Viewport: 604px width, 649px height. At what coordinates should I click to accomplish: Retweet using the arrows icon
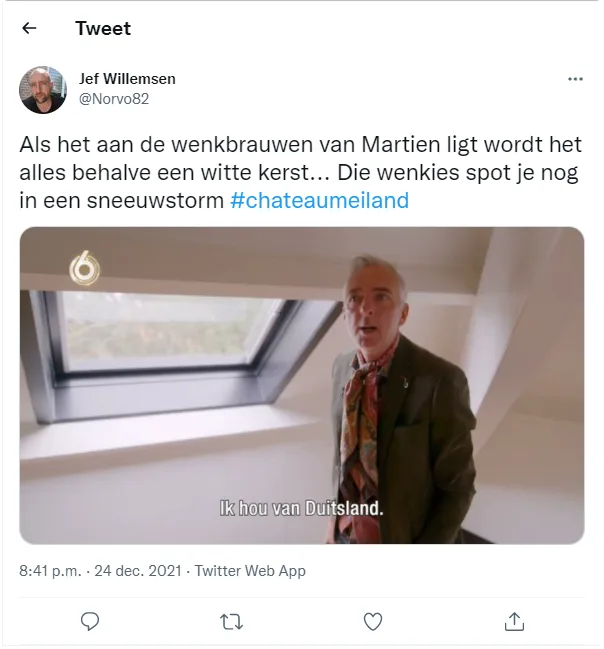(231, 622)
